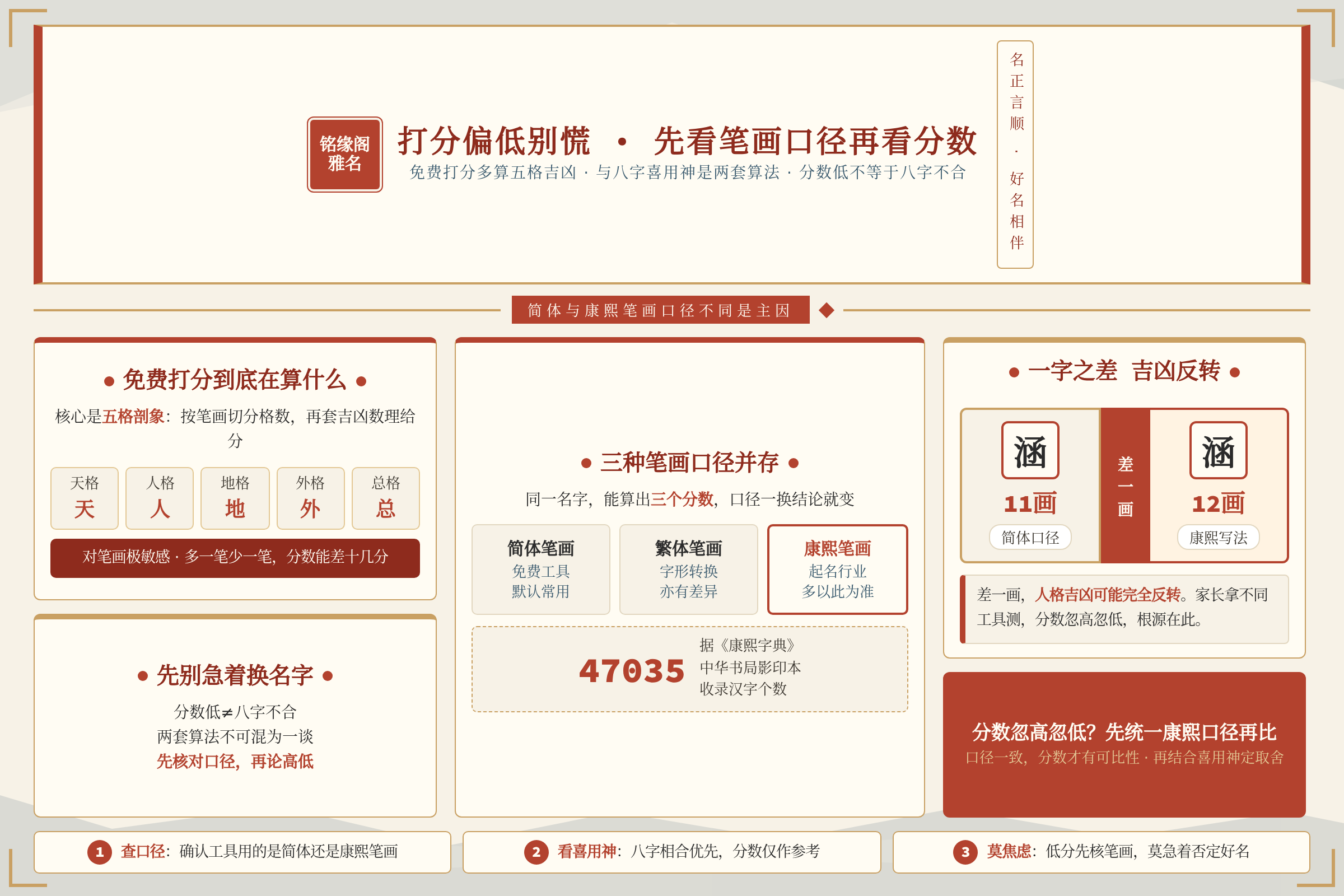Click the number 1 badge beside 查口径
This screenshot has height=896, width=1344.
tap(100, 852)
